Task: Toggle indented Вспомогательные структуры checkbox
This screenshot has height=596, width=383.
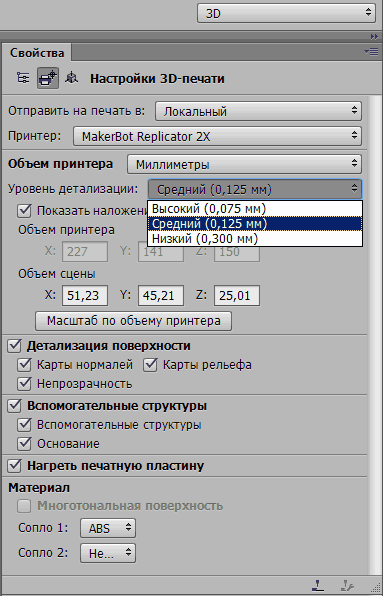Action: [x=24, y=425]
